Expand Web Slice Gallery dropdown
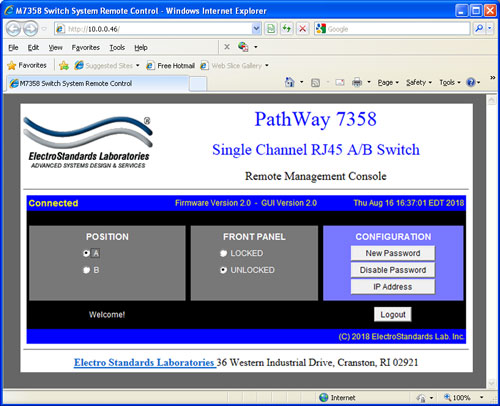The width and height of the screenshot is (500, 406). pyautogui.click(x=267, y=65)
